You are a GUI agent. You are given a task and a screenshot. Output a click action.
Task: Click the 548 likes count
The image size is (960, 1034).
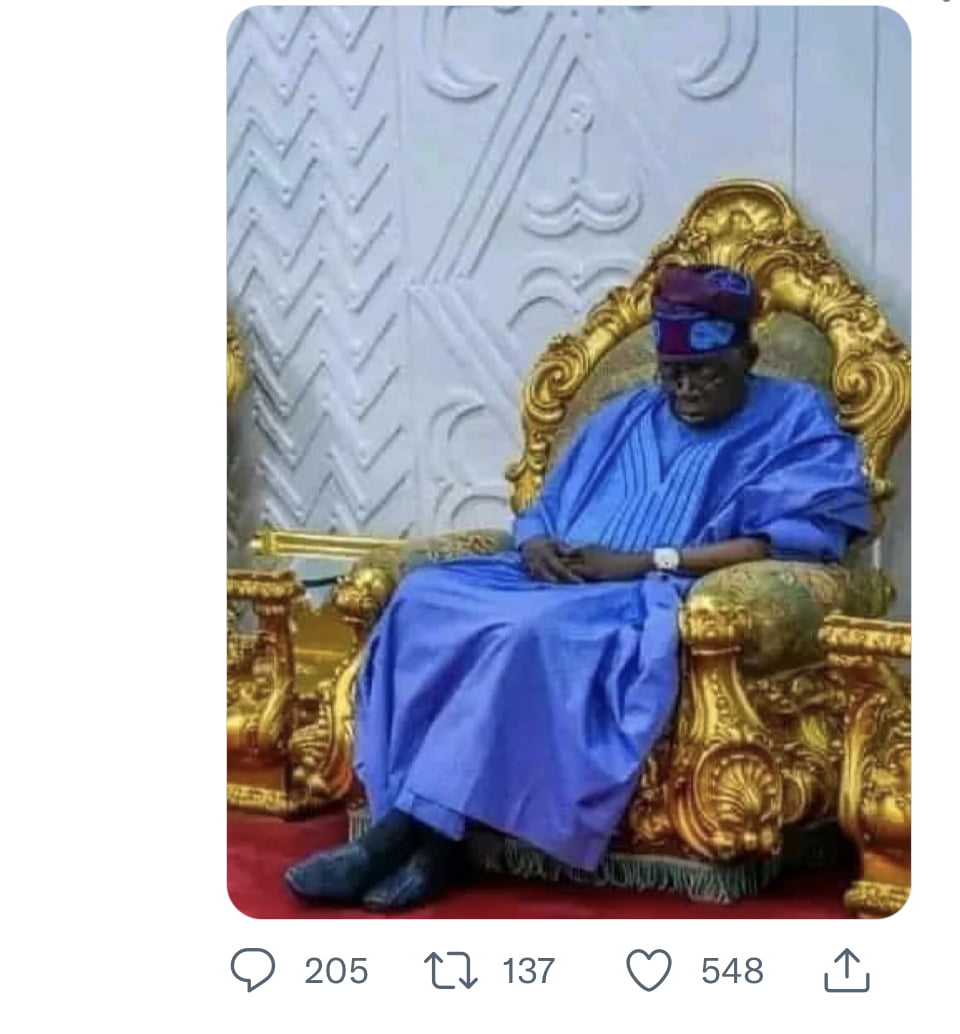pyautogui.click(x=732, y=971)
